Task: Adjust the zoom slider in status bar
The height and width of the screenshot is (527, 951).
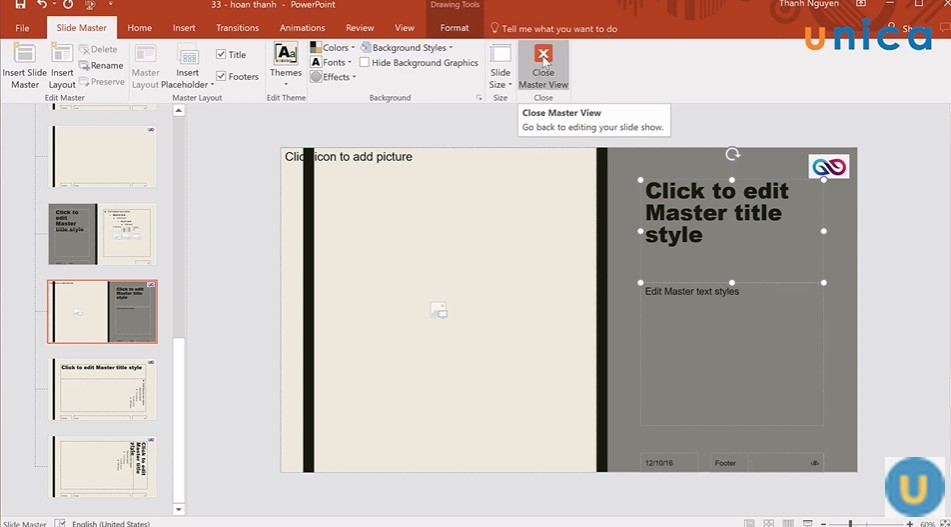Action: (x=850, y=523)
